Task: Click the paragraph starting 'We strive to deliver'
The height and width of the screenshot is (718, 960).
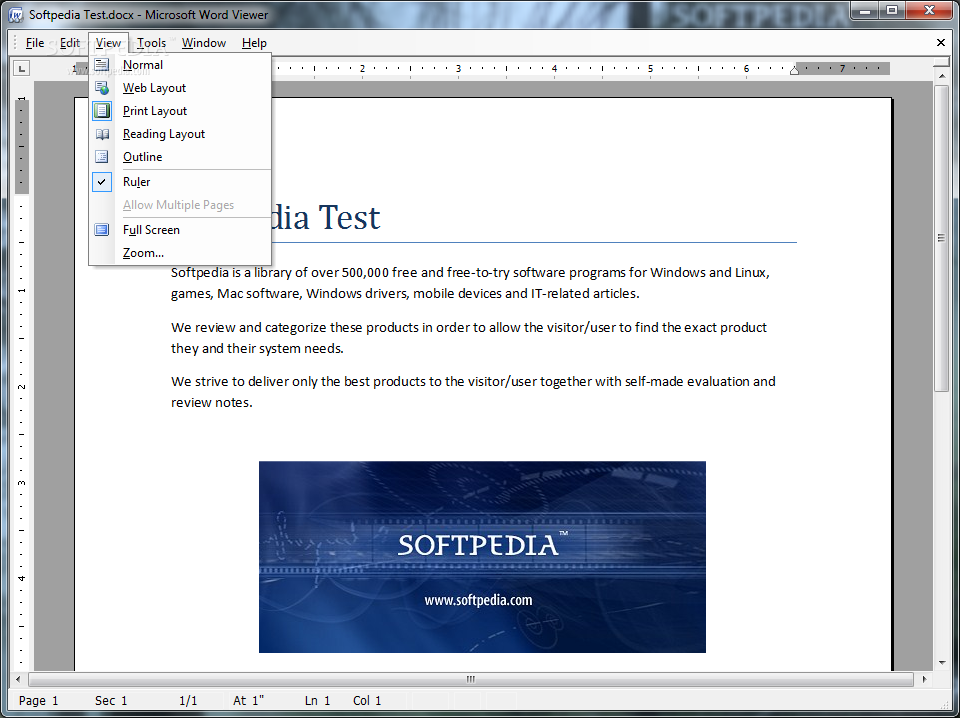Action: pyautogui.click(x=473, y=392)
